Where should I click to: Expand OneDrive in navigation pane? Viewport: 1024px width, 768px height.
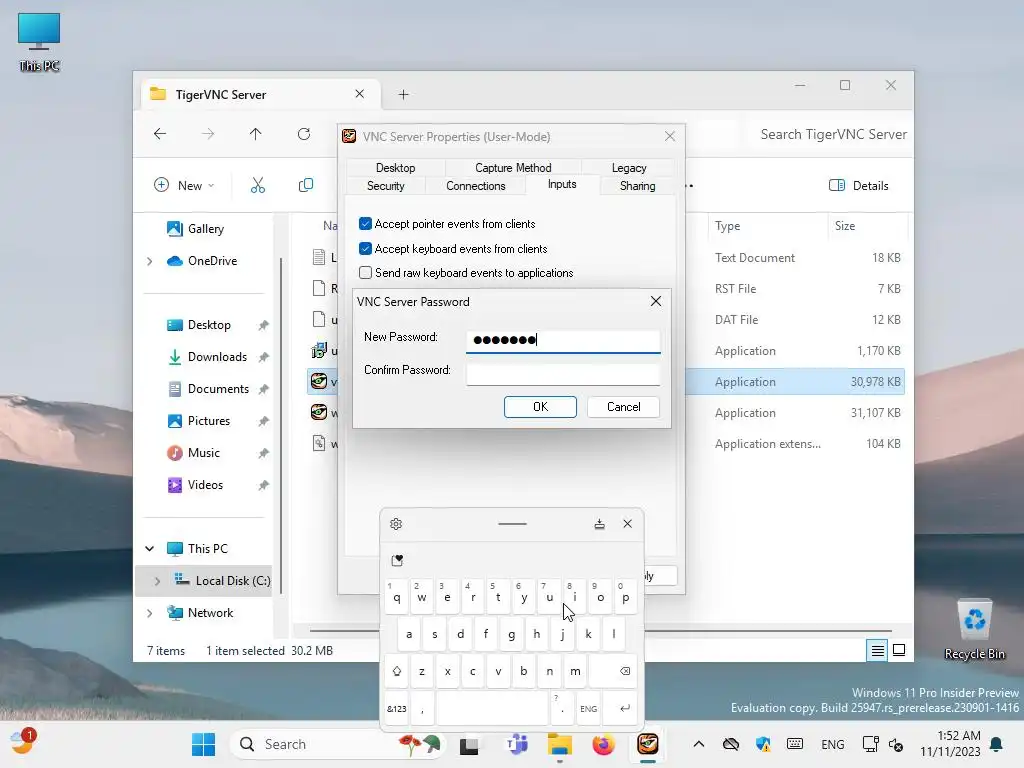click(x=150, y=261)
